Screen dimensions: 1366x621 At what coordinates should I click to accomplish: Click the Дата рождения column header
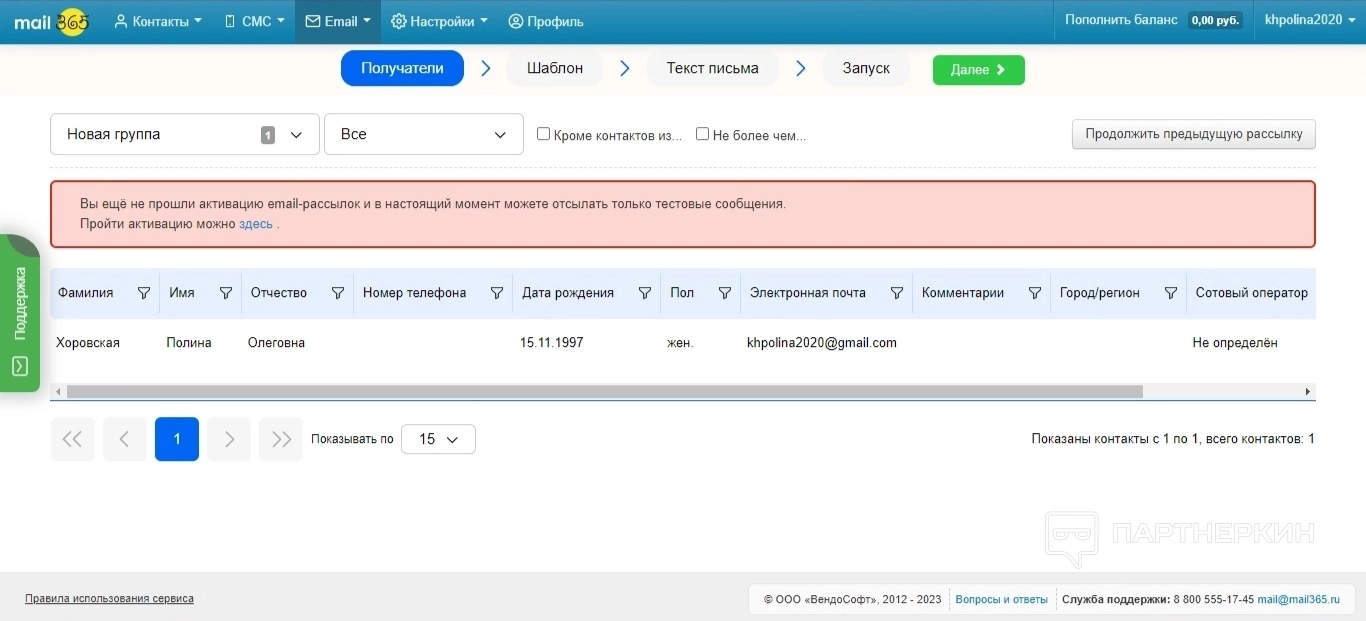point(568,293)
